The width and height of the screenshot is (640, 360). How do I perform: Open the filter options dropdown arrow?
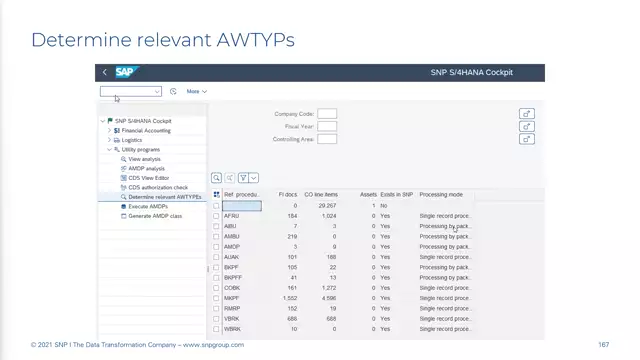click(253, 178)
